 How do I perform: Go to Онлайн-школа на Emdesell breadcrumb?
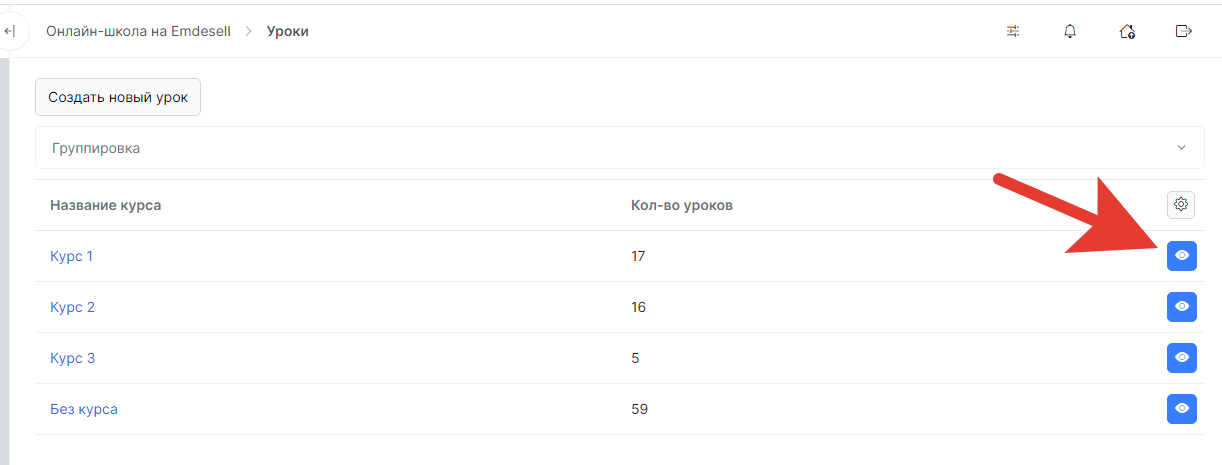pos(138,31)
